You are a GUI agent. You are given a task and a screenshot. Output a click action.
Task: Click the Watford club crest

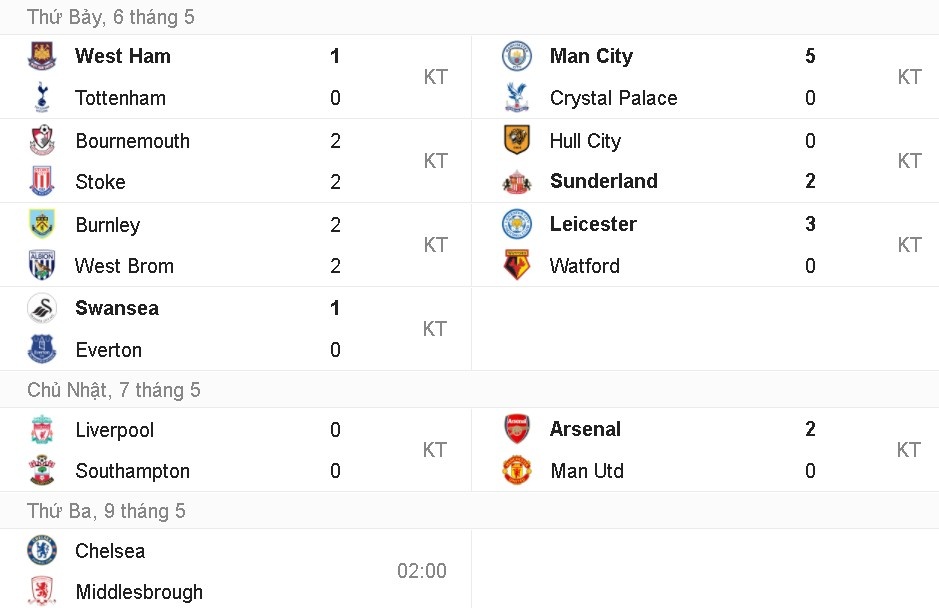coord(517,265)
